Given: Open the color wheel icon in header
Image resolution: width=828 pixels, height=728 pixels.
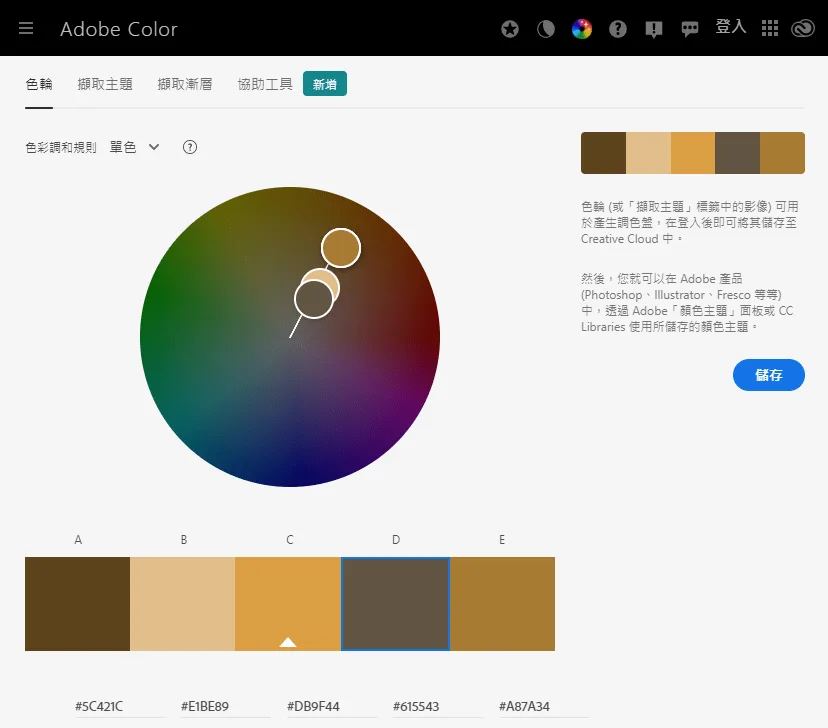Looking at the screenshot, I should coord(581,29).
